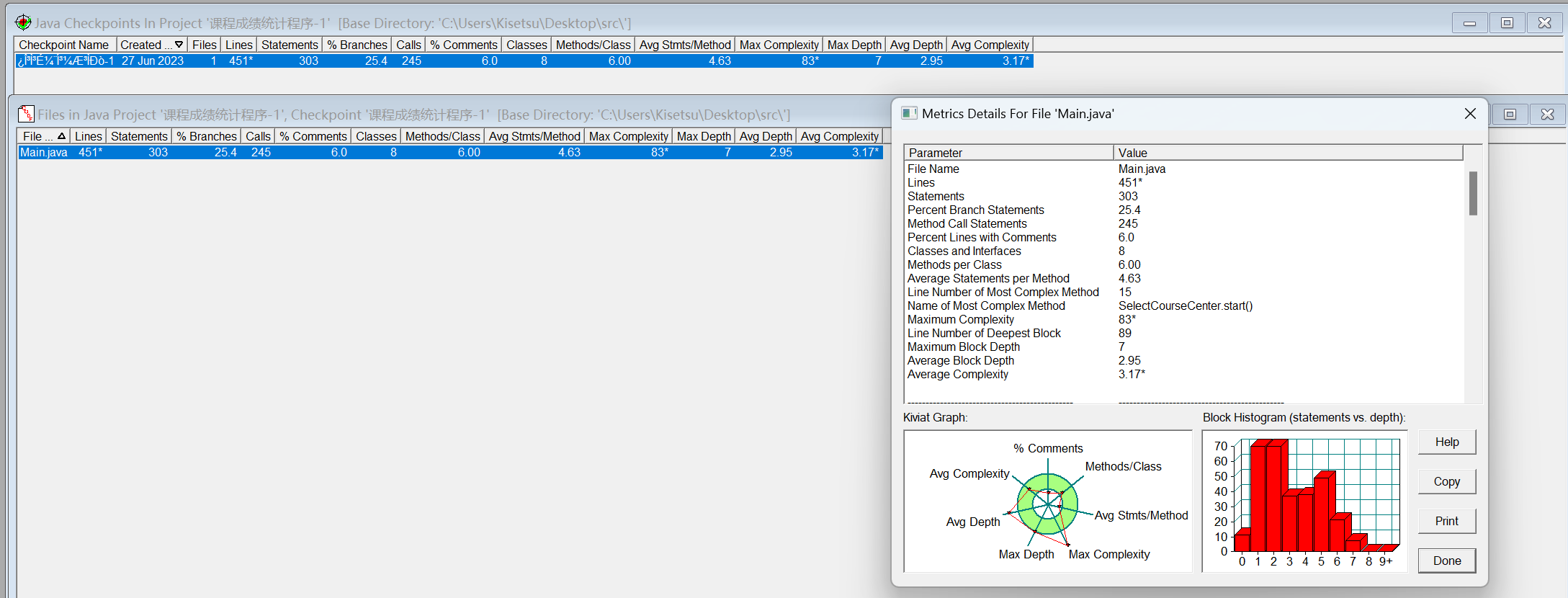Dismiss the dialog with Done
Screen dimensions: 1568x598
(1447, 561)
